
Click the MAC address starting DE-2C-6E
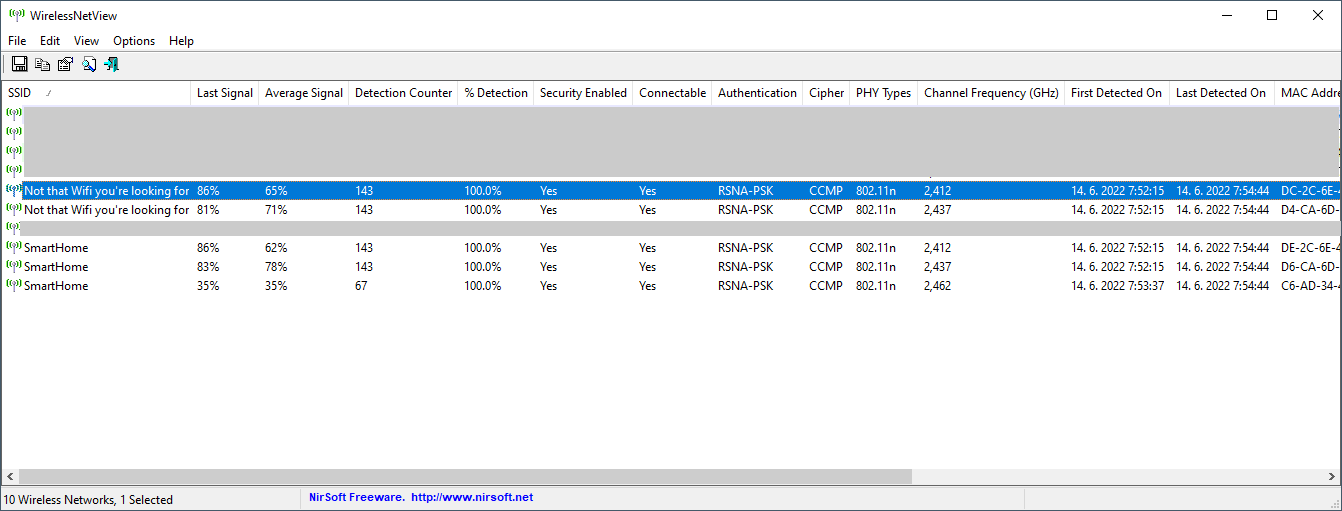pos(1310,247)
